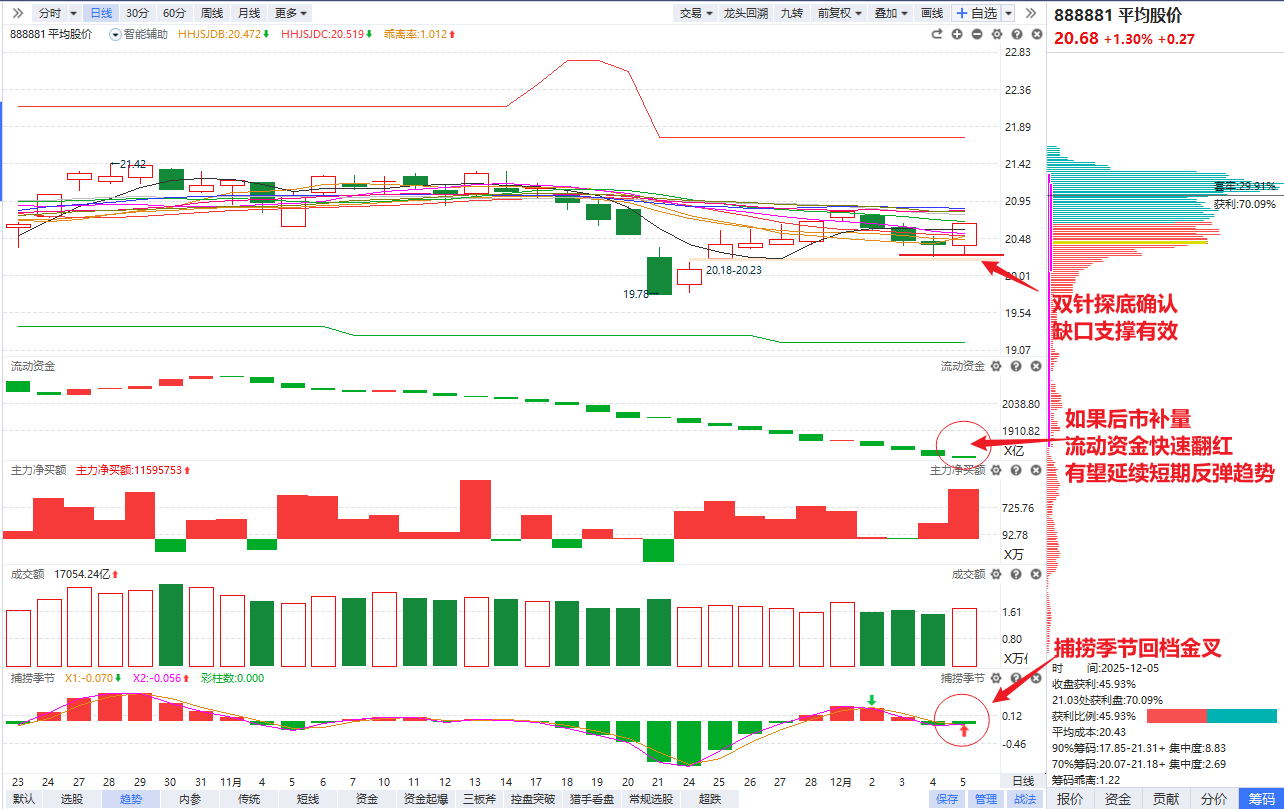This screenshot has height=809, width=1284.
Task: Click the help icon of main chart
Action: 1016,34
